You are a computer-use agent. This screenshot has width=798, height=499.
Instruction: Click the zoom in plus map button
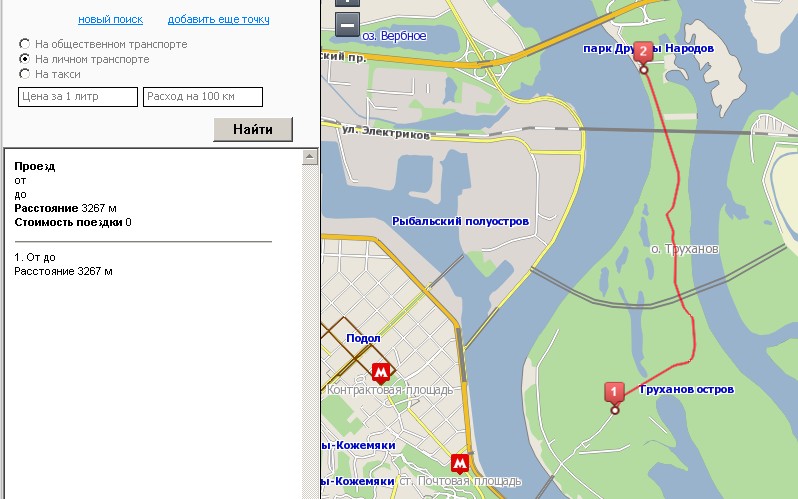[x=347, y=3]
